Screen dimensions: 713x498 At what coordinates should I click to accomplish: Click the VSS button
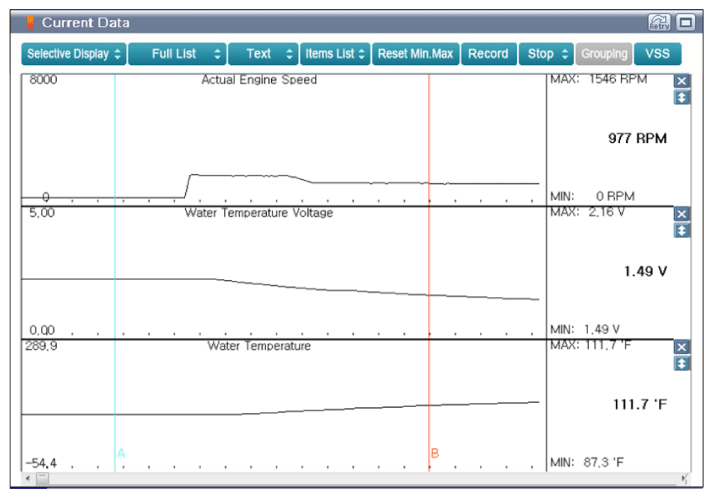coord(658,54)
